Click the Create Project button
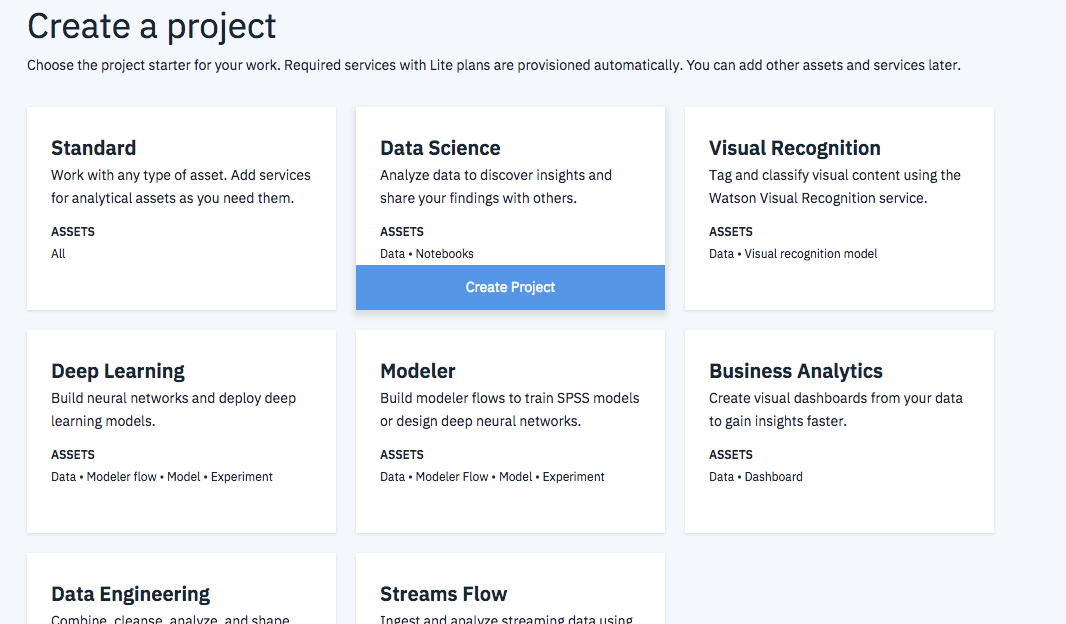Viewport: 1066px width, 624px height. pyautogui.click(x=510, y=287)
